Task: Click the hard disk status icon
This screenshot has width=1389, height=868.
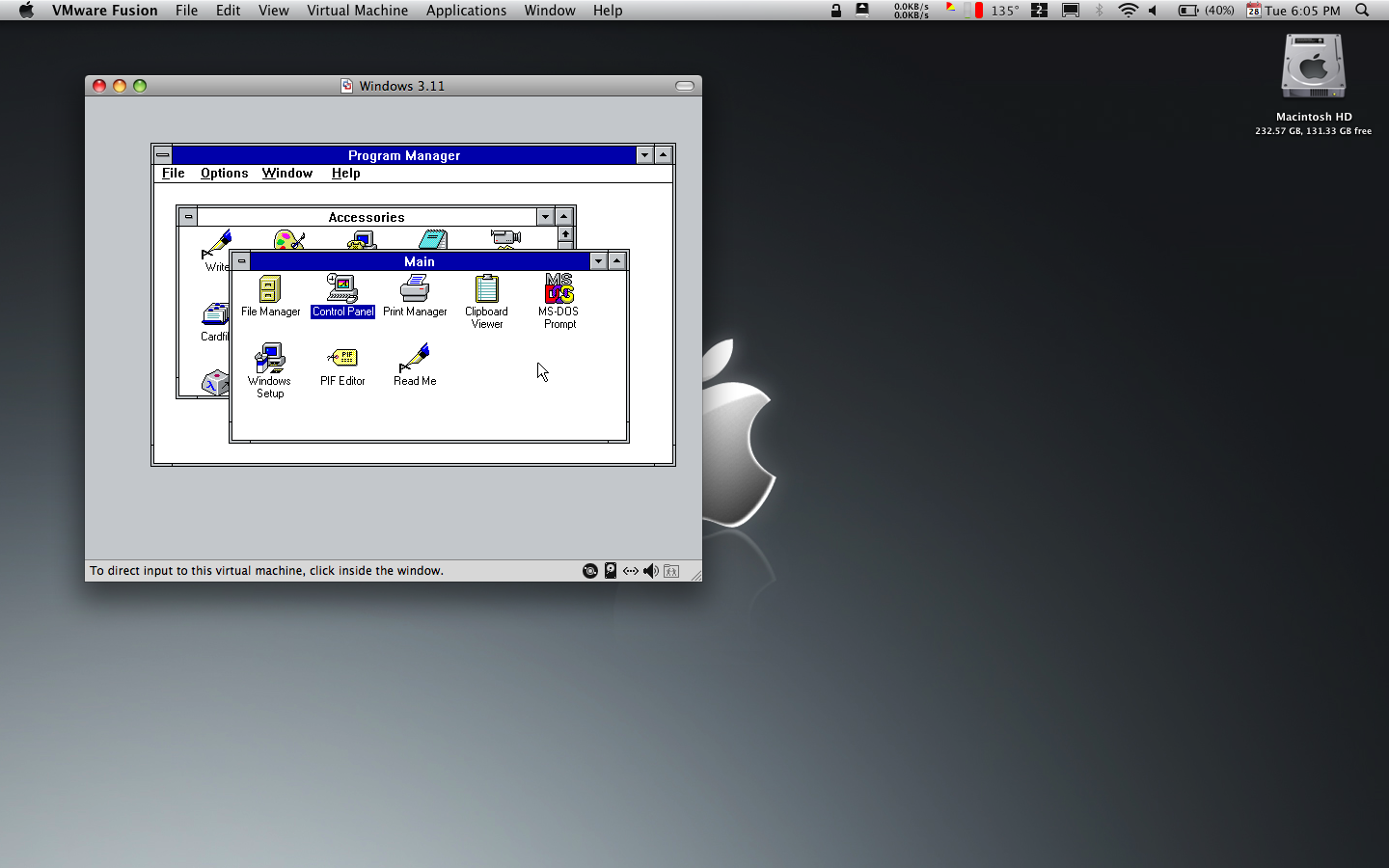Action: coord(611,571)
